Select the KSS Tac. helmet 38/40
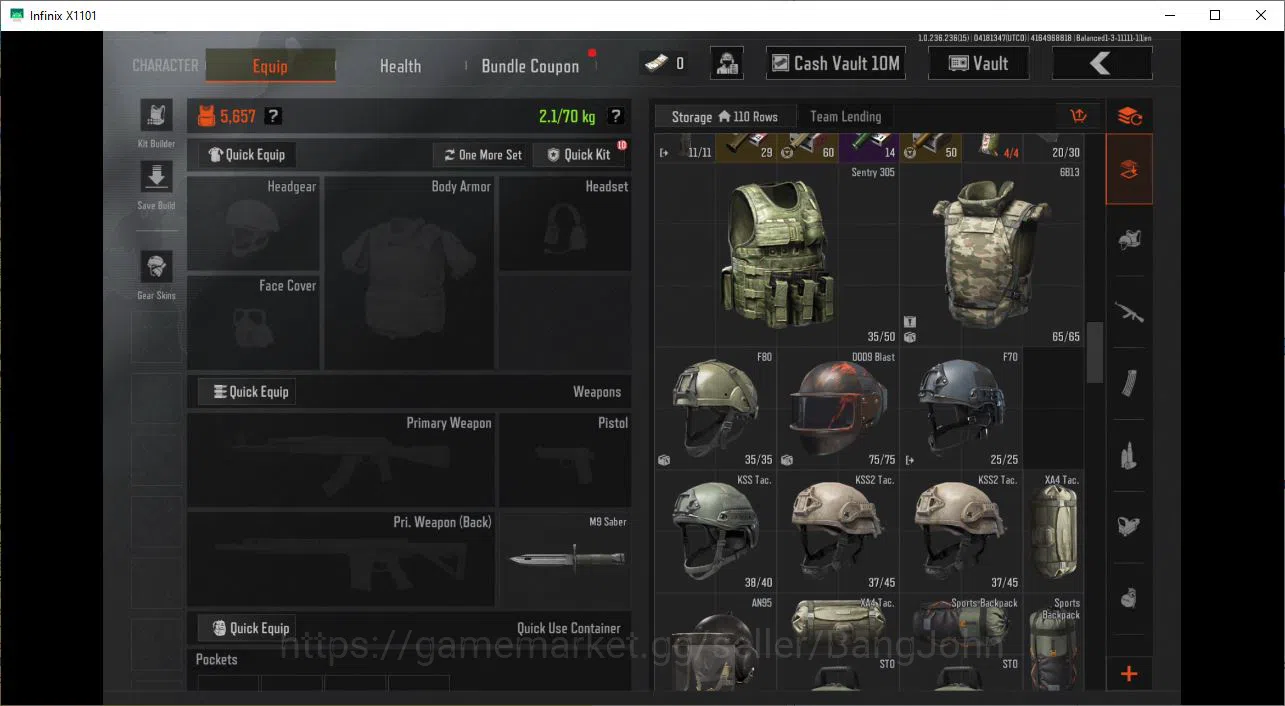Viewport: 1285px width, 706px height. coord(716,531)
